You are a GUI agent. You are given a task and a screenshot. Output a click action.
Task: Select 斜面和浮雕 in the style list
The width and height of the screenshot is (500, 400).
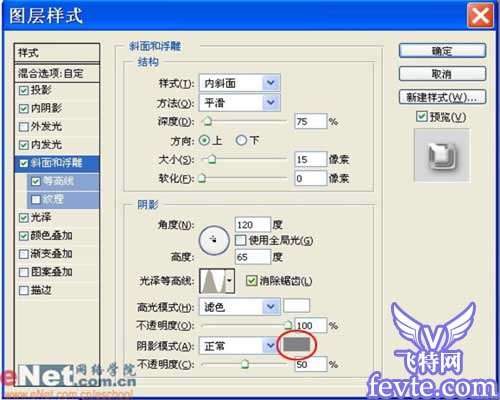point(57,163)
